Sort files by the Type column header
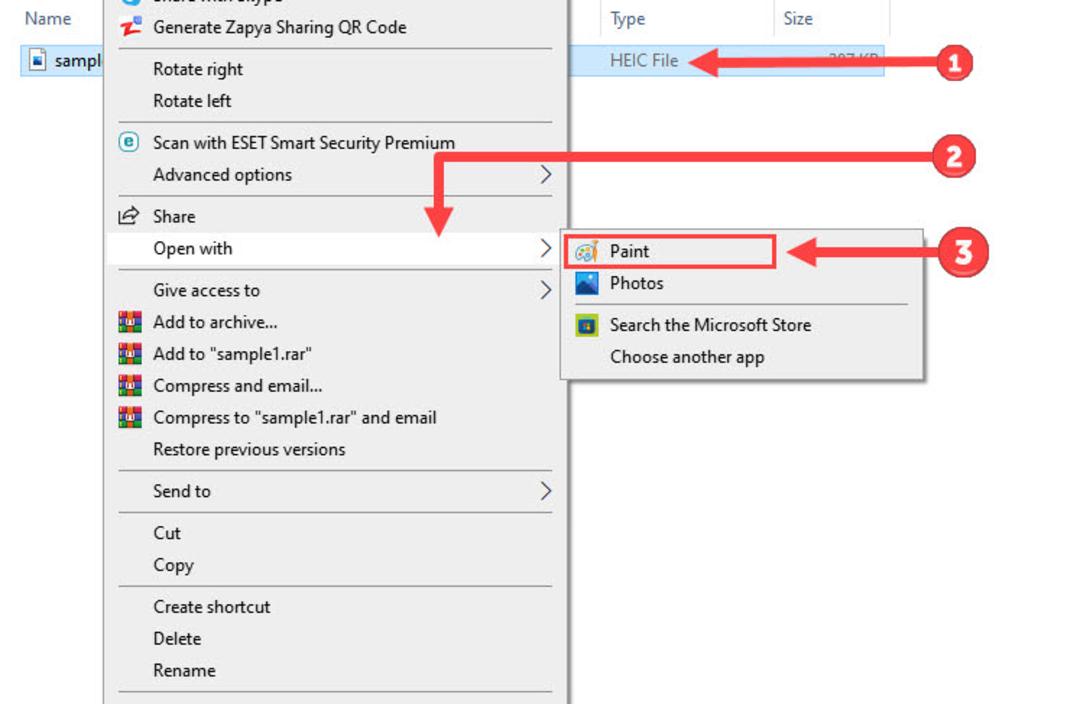 tap(627, 19)
